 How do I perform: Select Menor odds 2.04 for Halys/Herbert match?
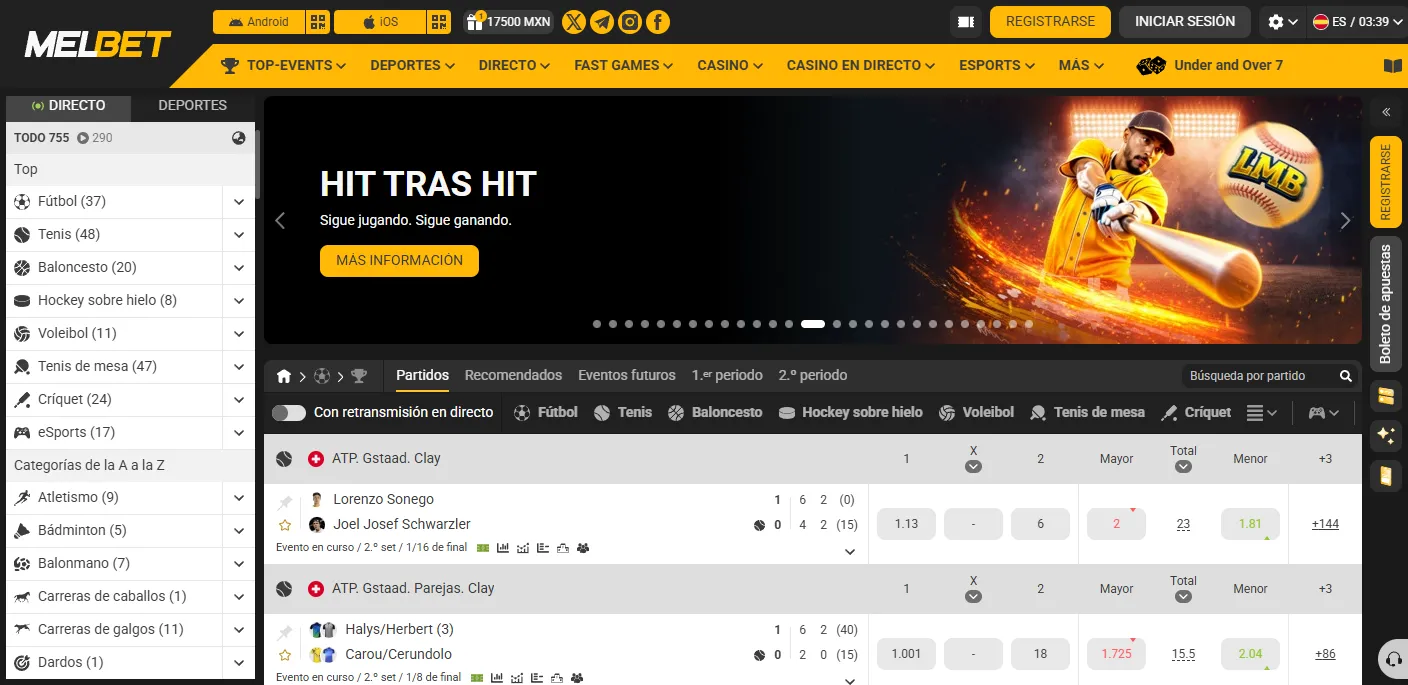[x=1250, y=654]
